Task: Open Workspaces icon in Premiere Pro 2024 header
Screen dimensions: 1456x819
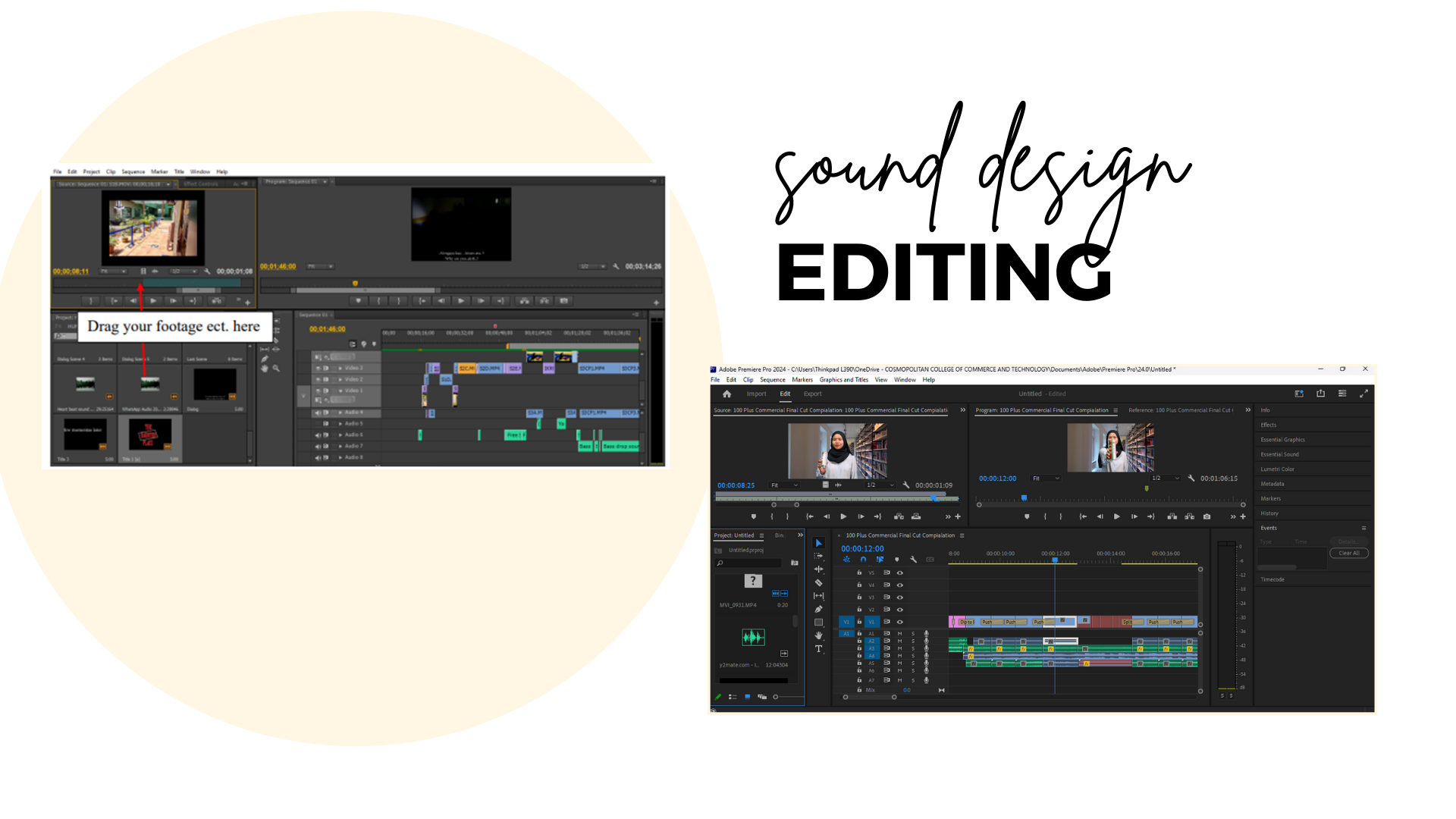Action: tap(1298, 394)
